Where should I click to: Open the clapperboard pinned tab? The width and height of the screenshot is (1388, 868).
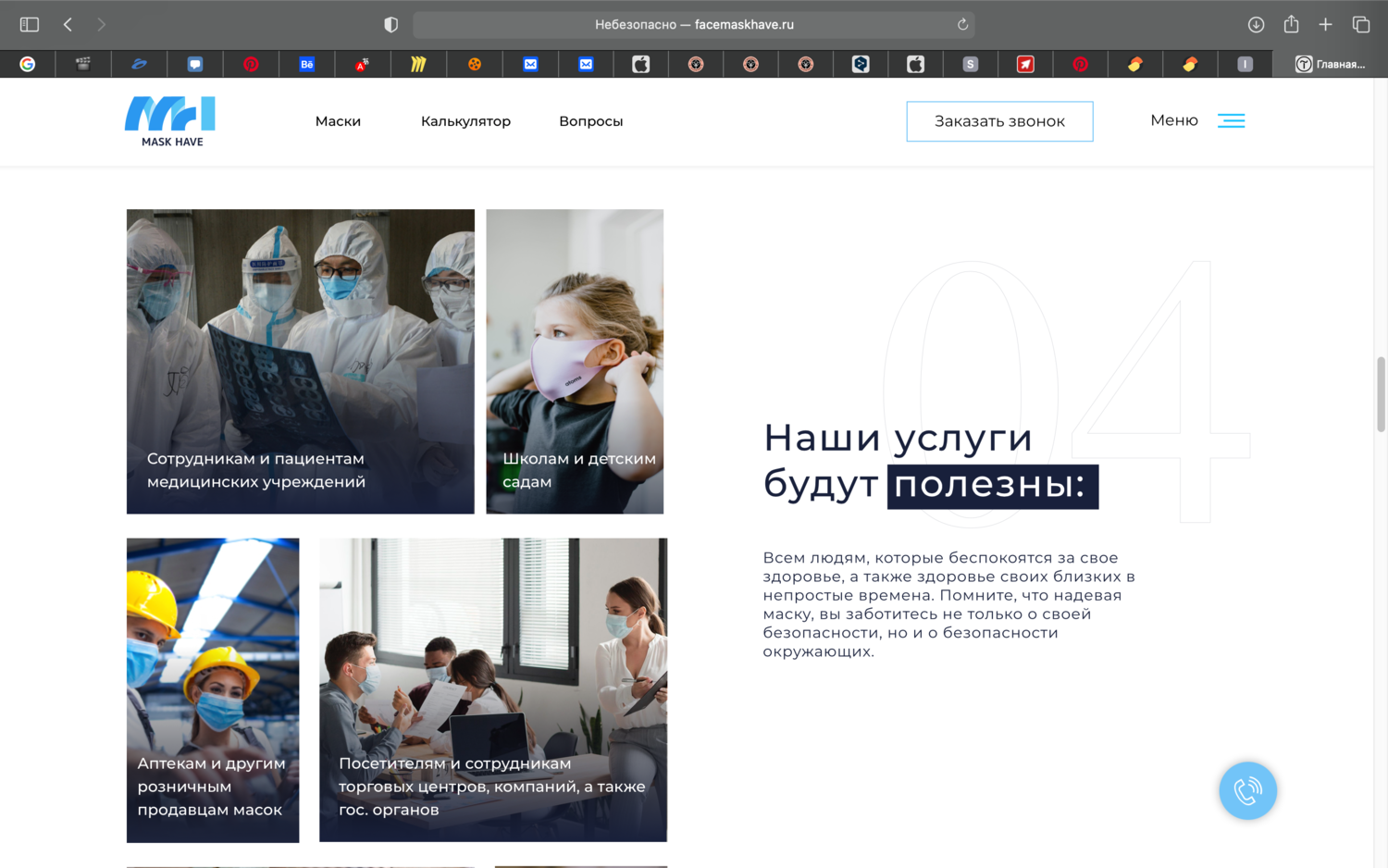coord(83,64)
